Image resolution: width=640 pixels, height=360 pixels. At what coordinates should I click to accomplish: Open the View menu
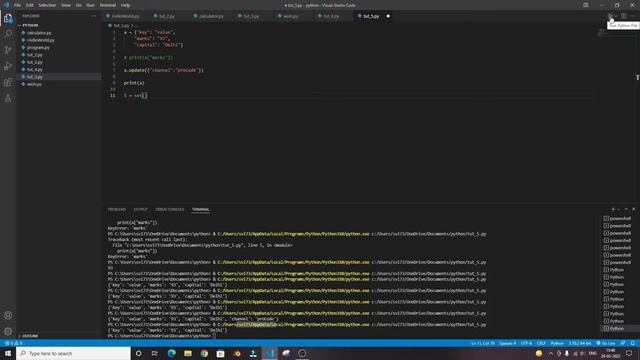tap(66, 5)
